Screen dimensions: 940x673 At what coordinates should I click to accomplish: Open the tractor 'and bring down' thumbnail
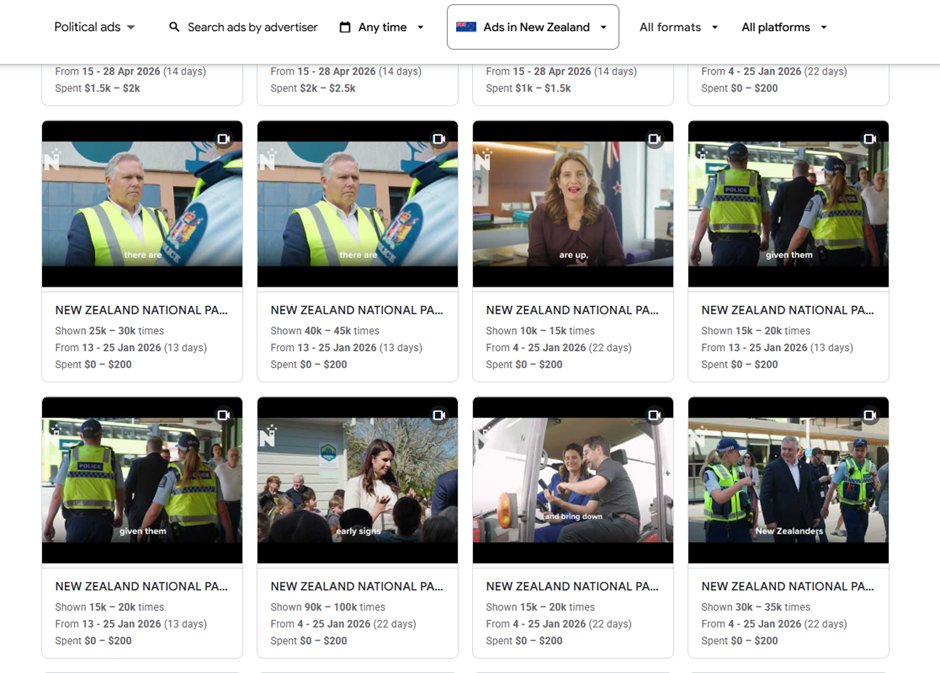(573, 480)
